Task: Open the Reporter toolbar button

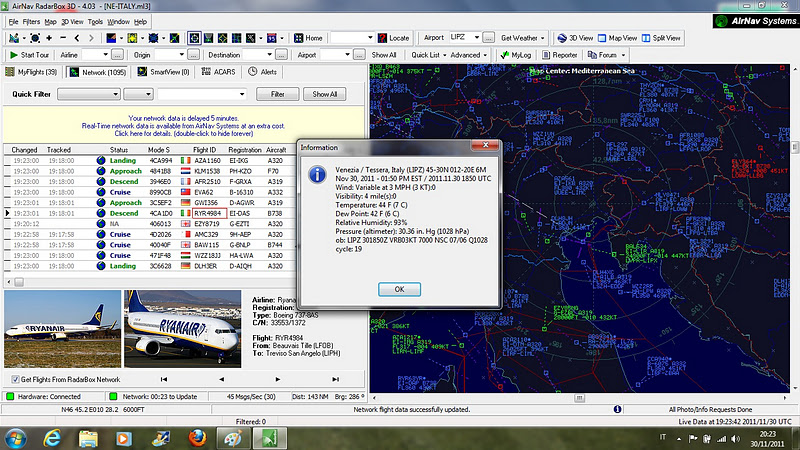Action: point(559,55)
